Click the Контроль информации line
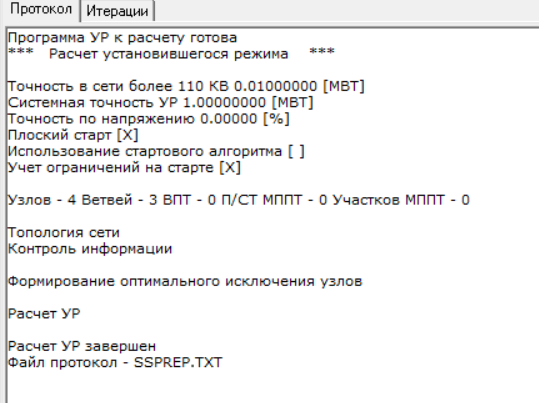 coord(90,249)
